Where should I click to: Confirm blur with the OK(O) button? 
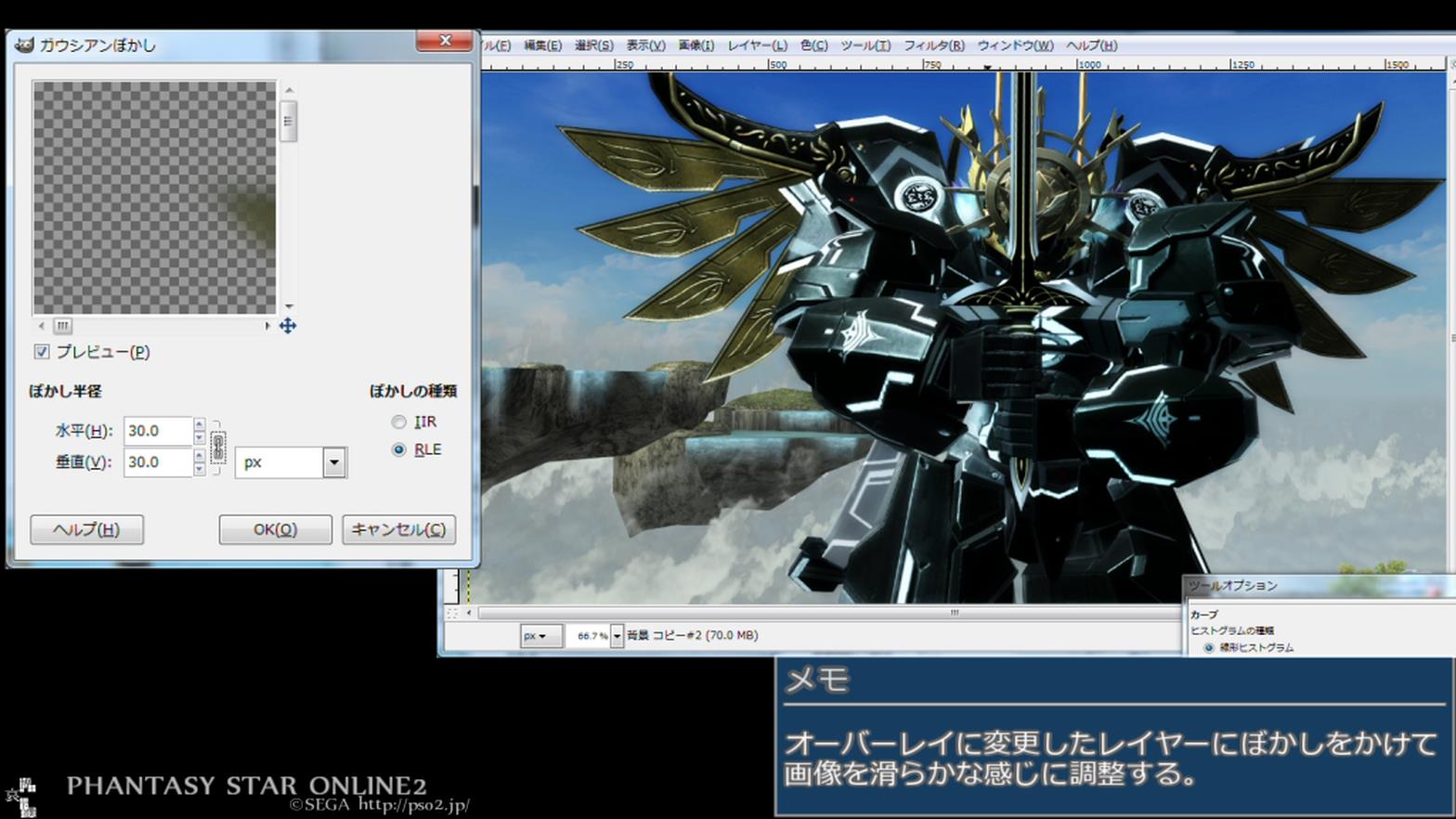[275, 529]
